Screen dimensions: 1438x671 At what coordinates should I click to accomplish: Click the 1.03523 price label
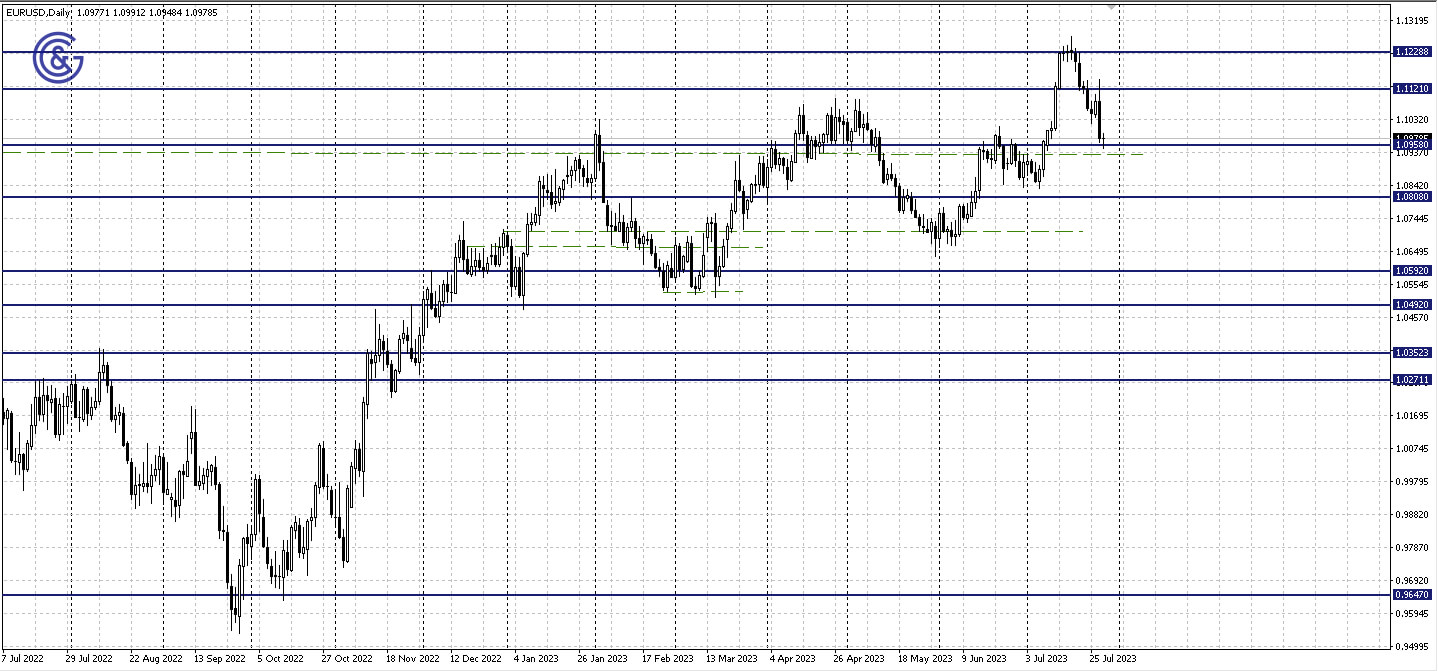pos(1410,352)
